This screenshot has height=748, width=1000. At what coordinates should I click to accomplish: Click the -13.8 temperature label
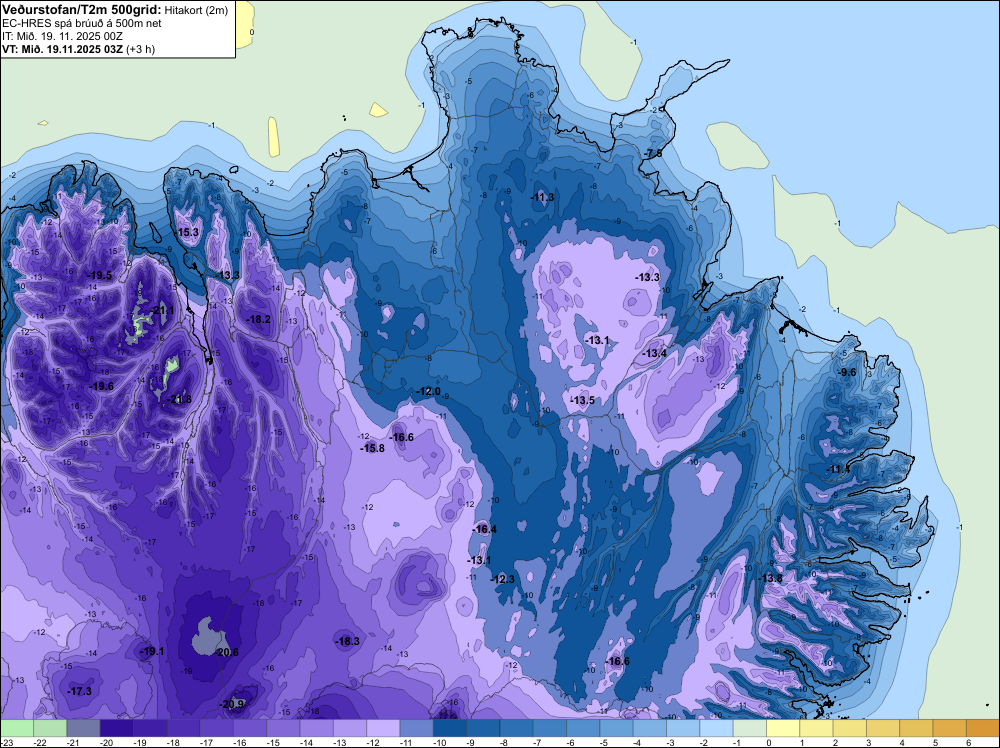[770, 578]
